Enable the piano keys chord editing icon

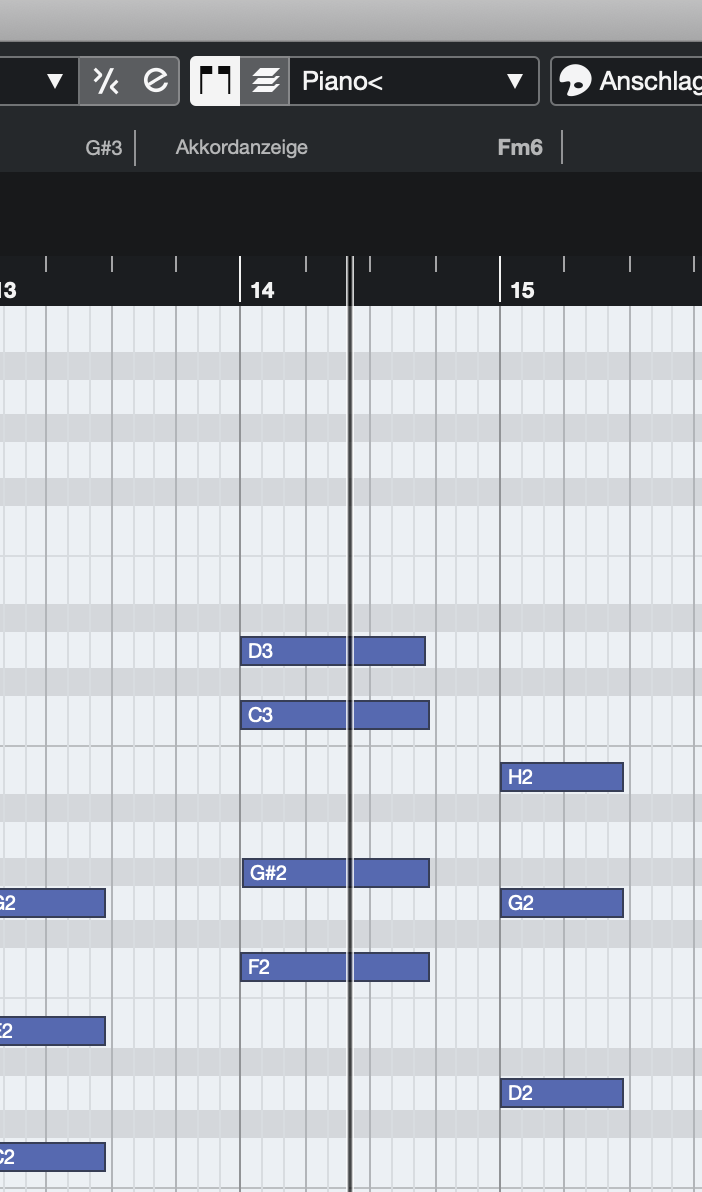[216, 81]
